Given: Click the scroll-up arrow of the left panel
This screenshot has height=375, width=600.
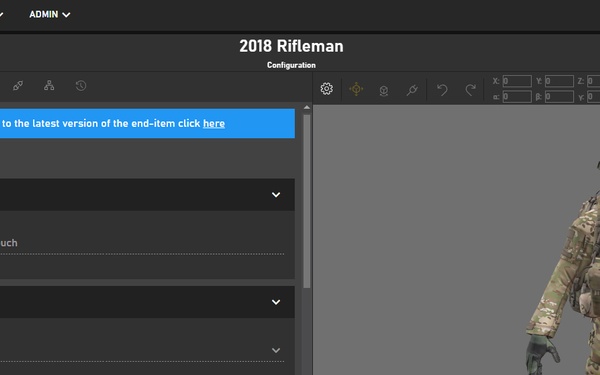Looking at the screenshot, I should (x=307, y=108).
